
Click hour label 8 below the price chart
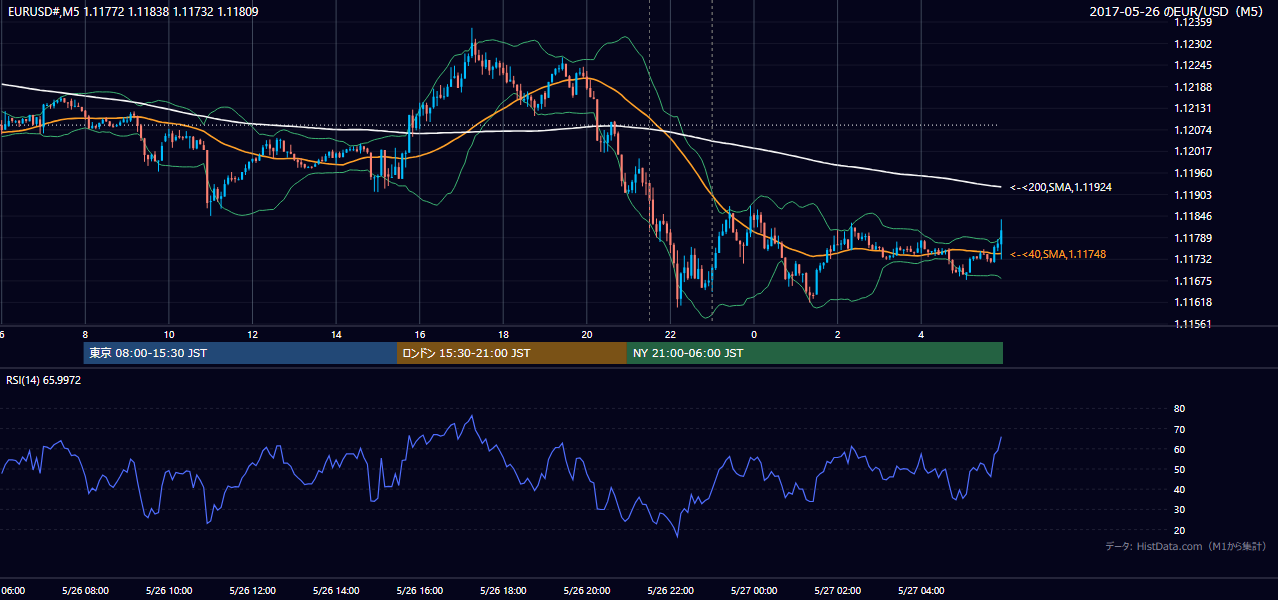click(x=85, y=334)
